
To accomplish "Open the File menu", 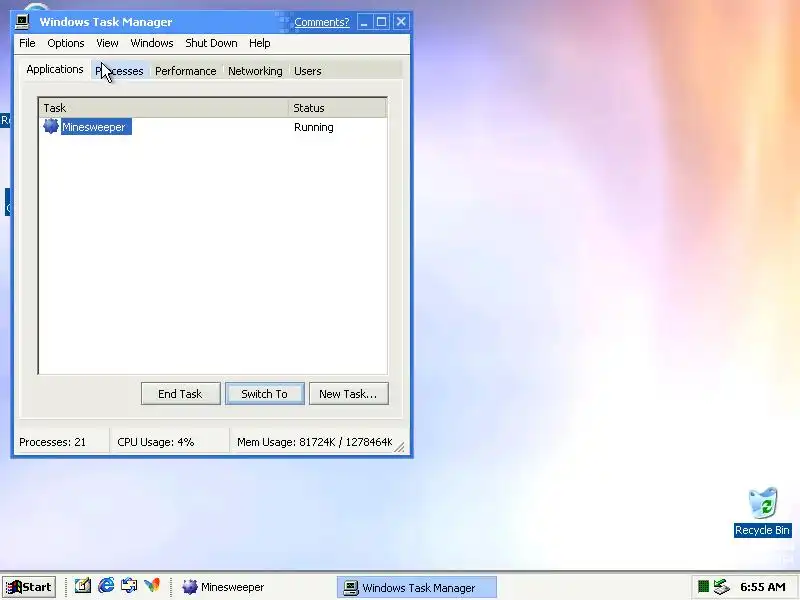I will coord(27,43).
